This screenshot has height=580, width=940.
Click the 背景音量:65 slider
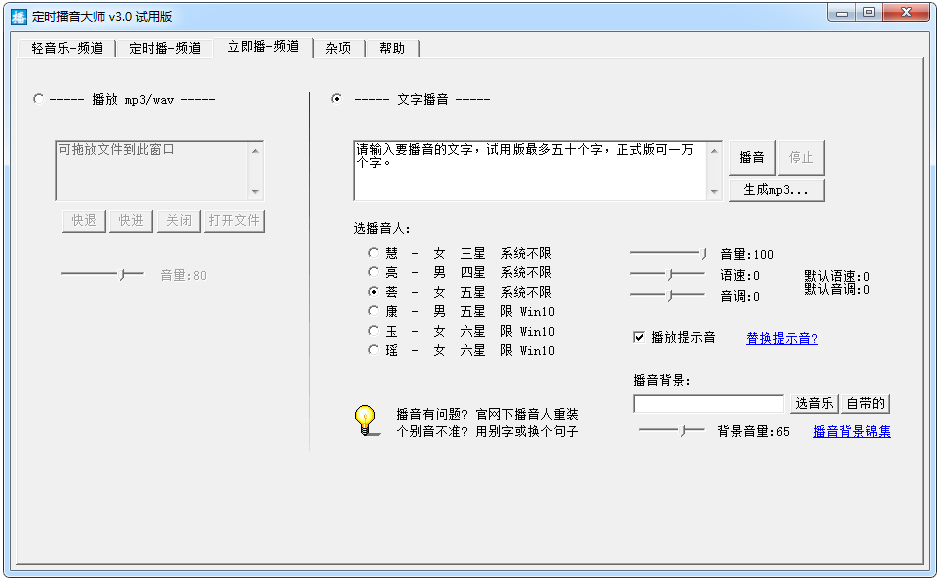[671, 430]
